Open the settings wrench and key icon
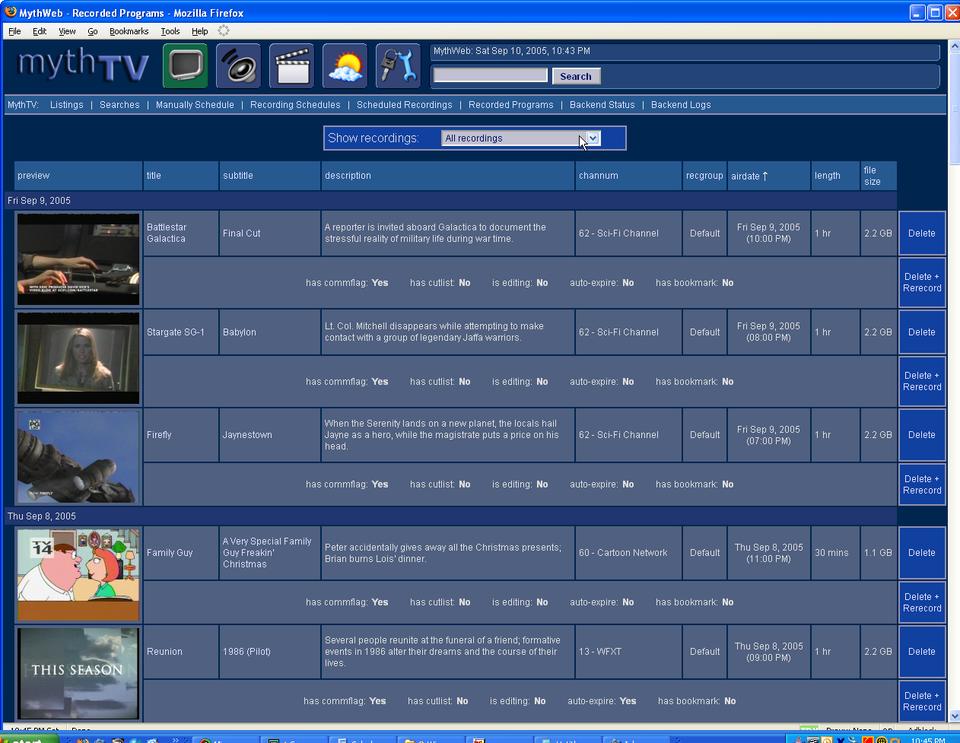Screen dimensions: 960x743 point(398,66)
